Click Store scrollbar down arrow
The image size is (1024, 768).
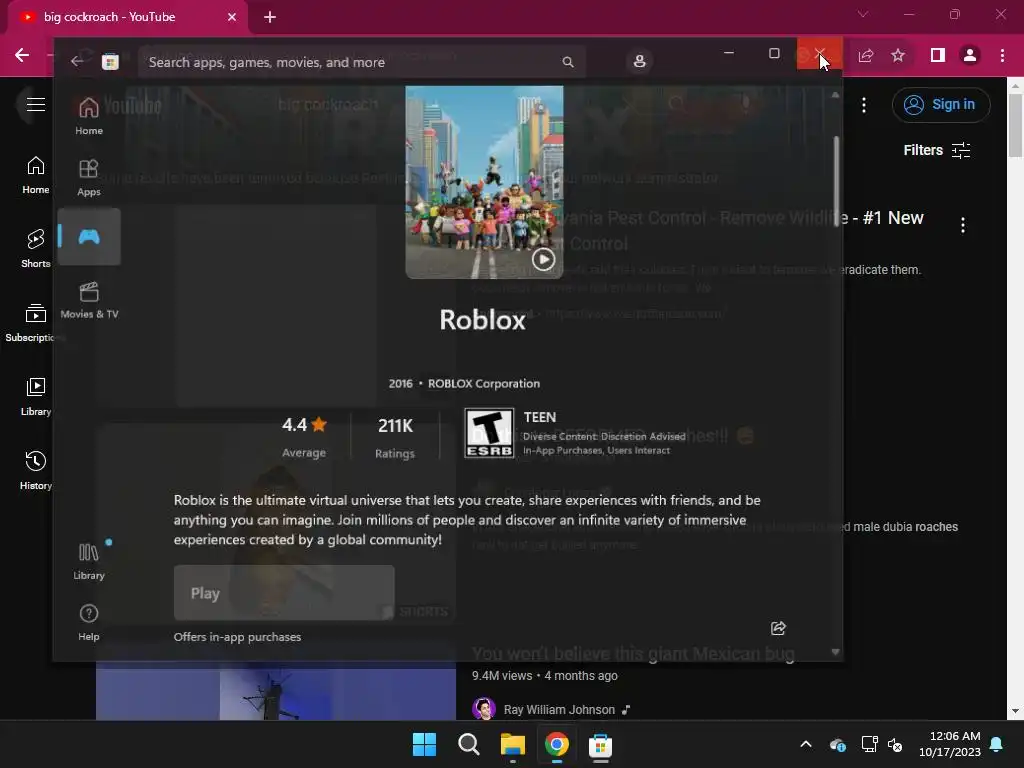click(835, 652)
